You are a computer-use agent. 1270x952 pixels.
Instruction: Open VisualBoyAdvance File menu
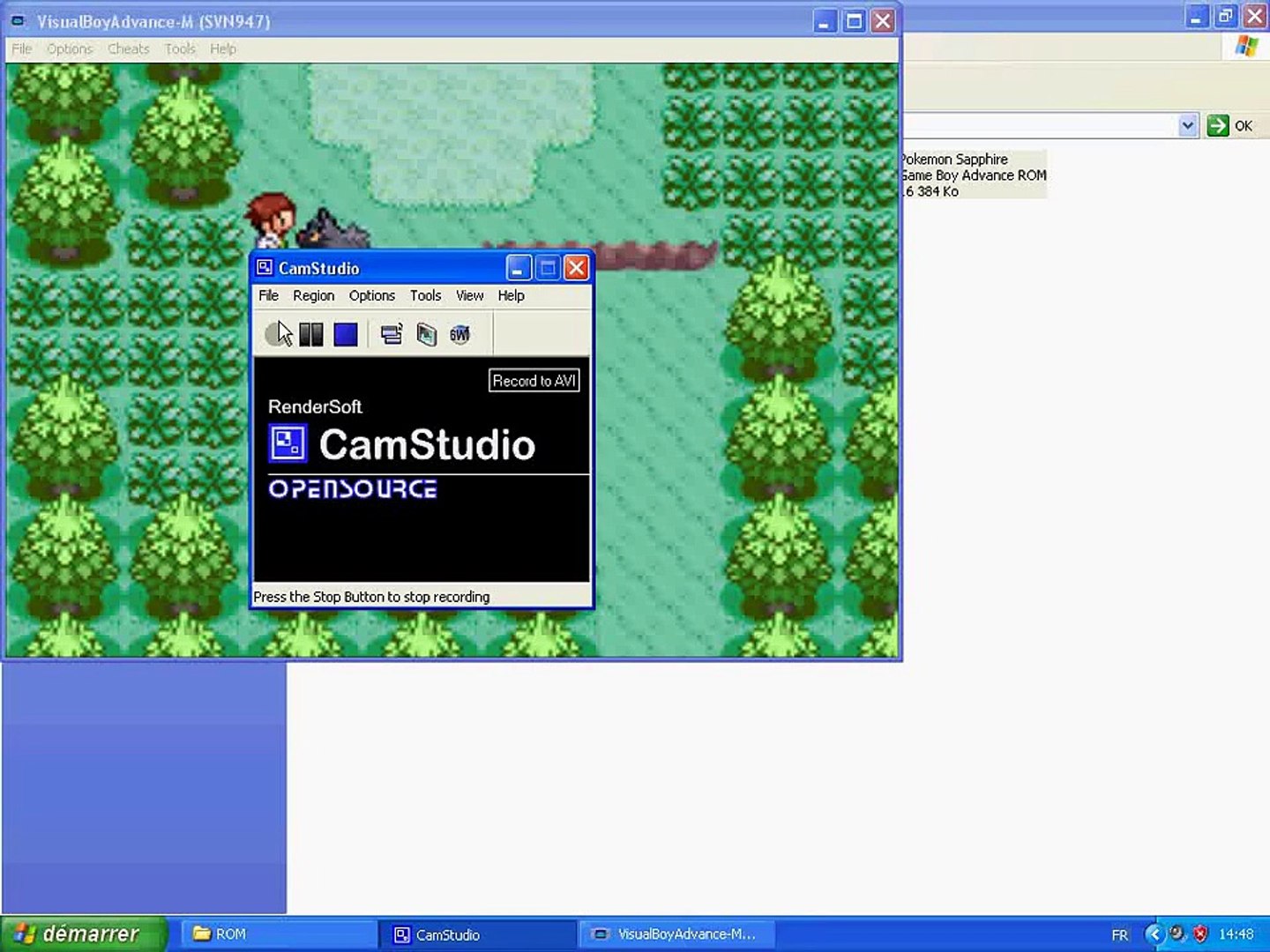[22, 48]
